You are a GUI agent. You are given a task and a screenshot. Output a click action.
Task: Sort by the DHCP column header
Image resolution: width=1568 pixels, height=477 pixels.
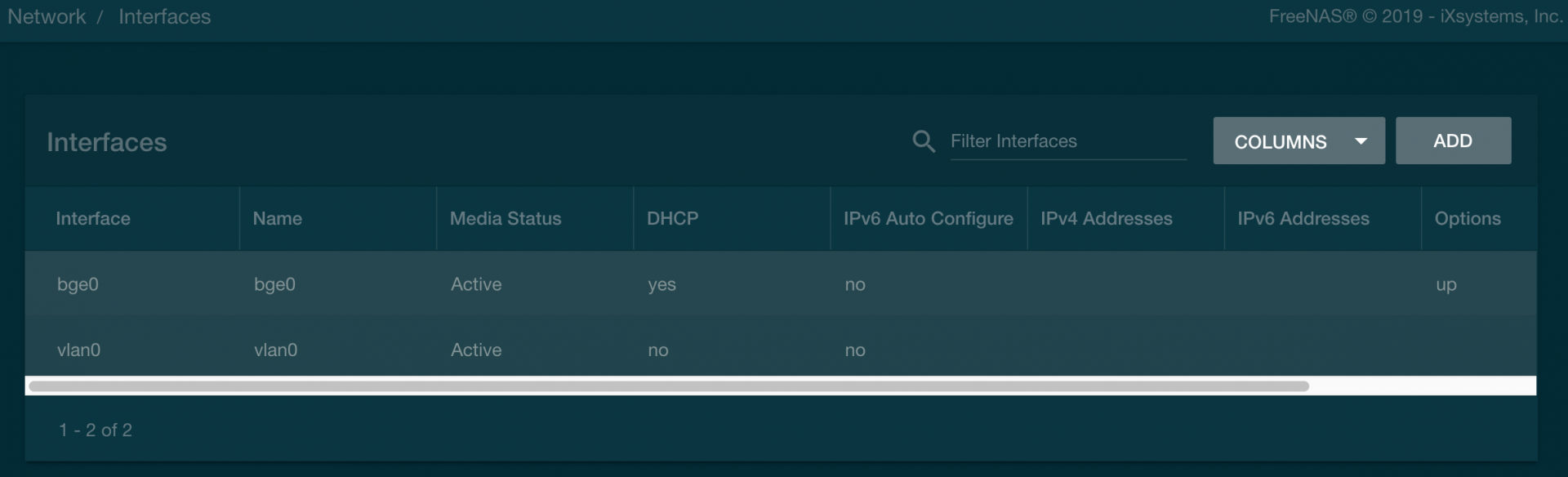tap(672, 218)
